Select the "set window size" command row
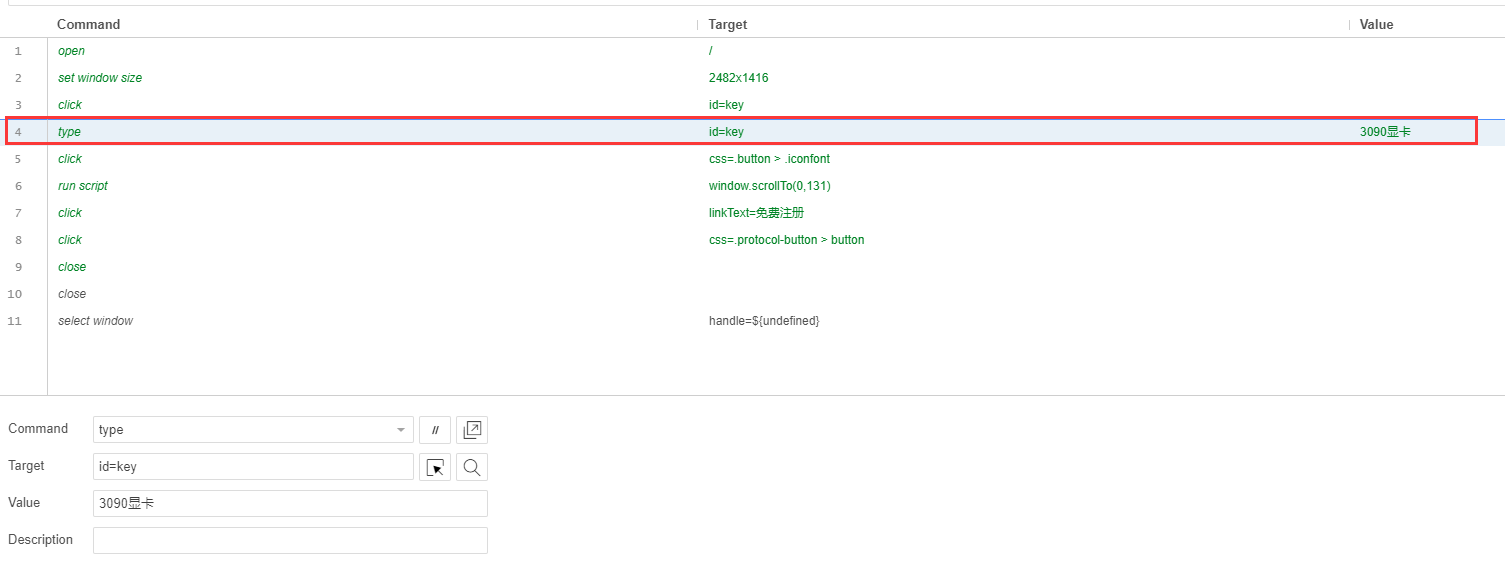This screenshot has width=1505, height=571. 100,78
